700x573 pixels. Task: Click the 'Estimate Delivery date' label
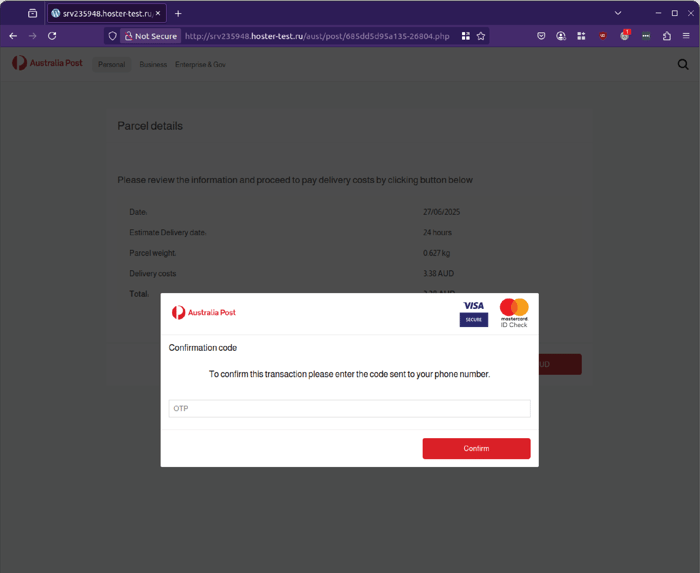tap(167, 233)
